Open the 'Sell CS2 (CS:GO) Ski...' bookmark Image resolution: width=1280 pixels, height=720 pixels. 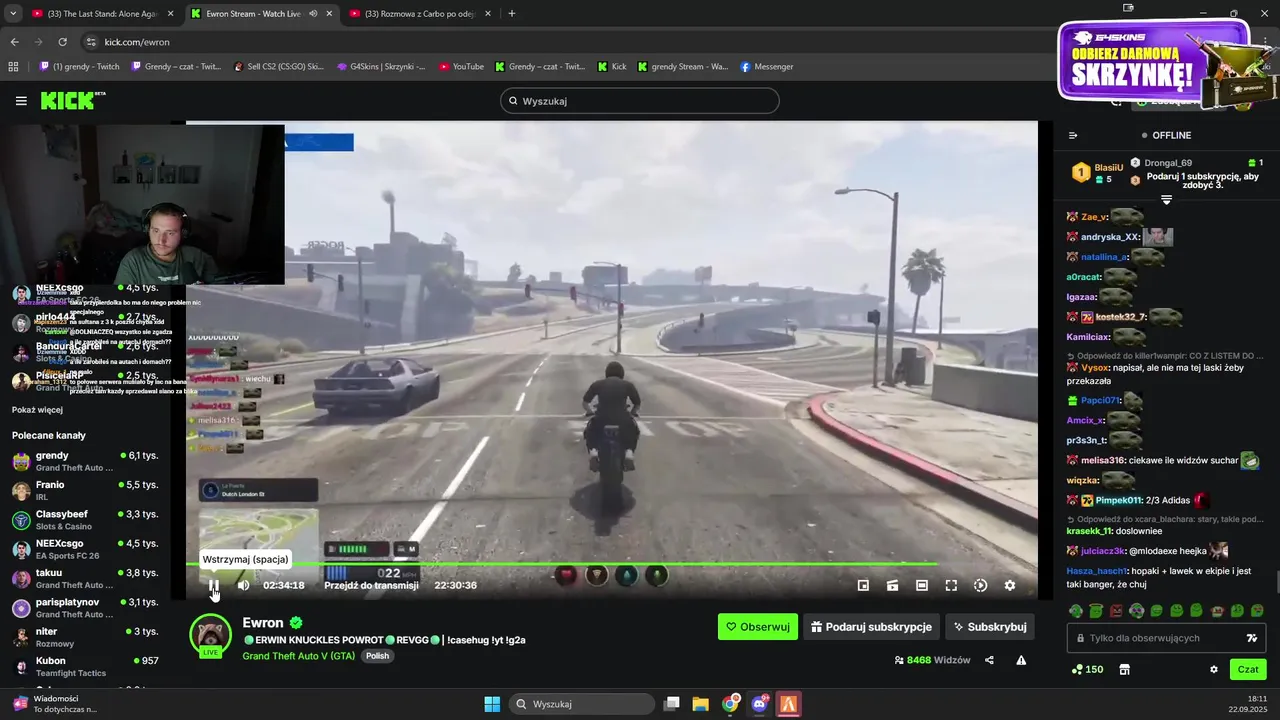tap(278, 67)
